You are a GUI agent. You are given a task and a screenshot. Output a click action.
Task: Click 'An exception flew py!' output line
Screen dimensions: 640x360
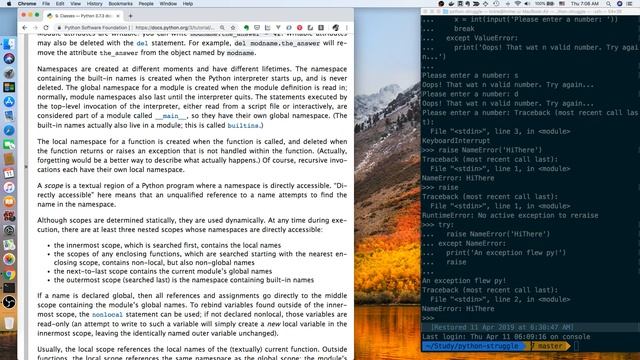464,281
